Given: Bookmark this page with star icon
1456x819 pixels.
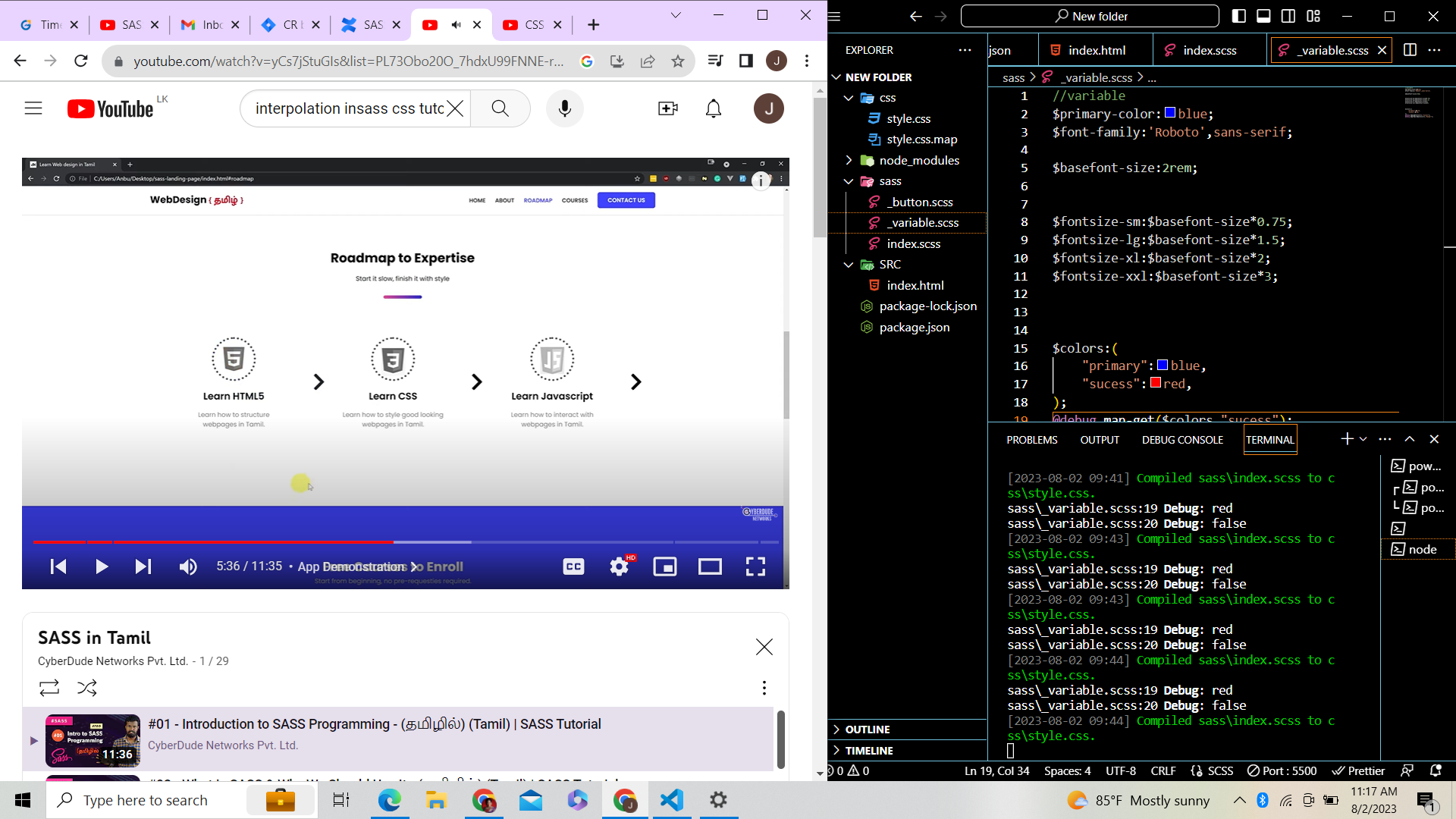Looking at the screenshot, I should pyautogui.click(x=678, y=61).
